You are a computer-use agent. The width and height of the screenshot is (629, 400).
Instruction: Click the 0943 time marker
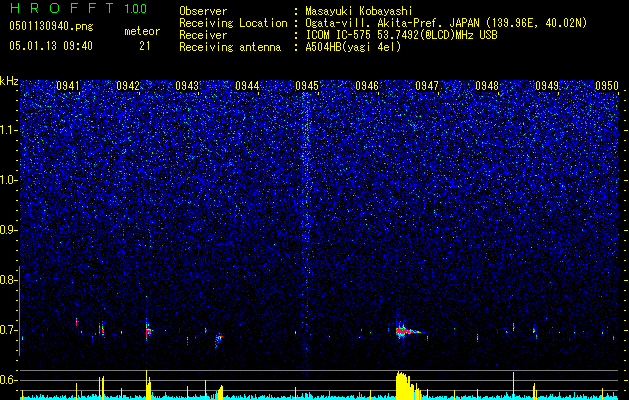point(187,86)
